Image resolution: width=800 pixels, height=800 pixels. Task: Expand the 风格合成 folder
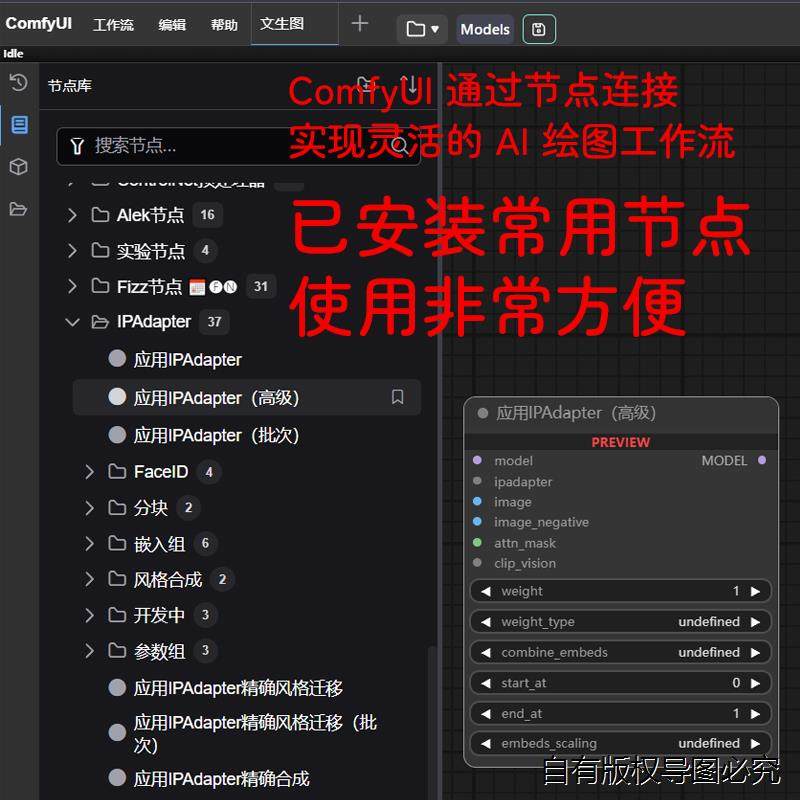click(x=89, y=579)
